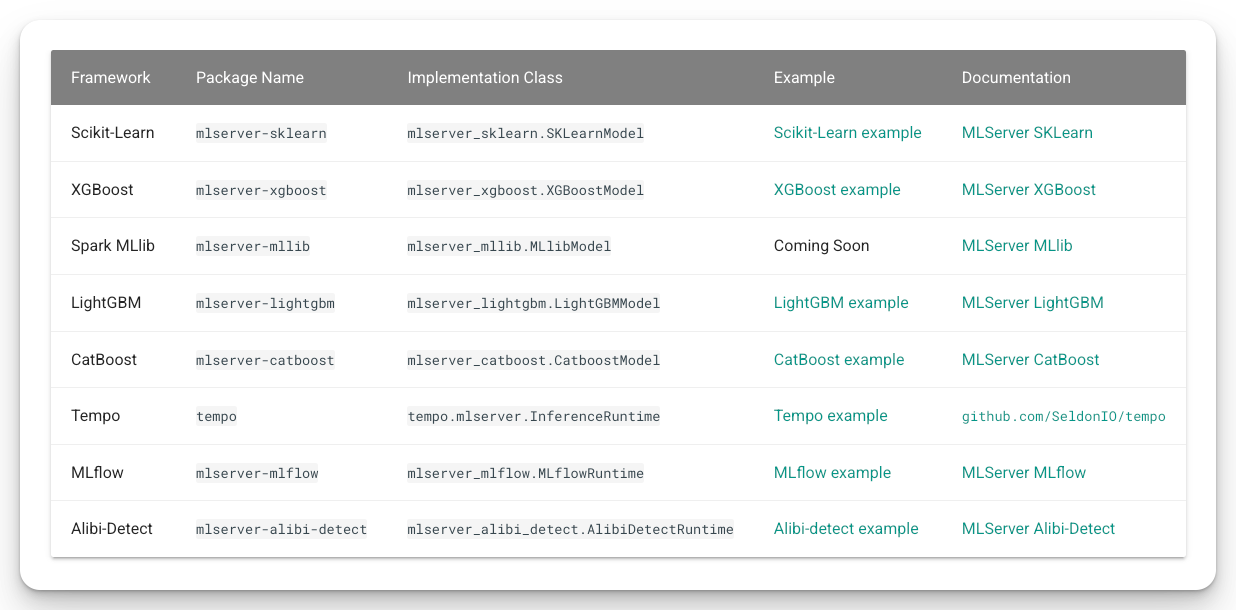Open the MLflow example link
This screenshot has width=1236, height=610.
tap(832, 473)
